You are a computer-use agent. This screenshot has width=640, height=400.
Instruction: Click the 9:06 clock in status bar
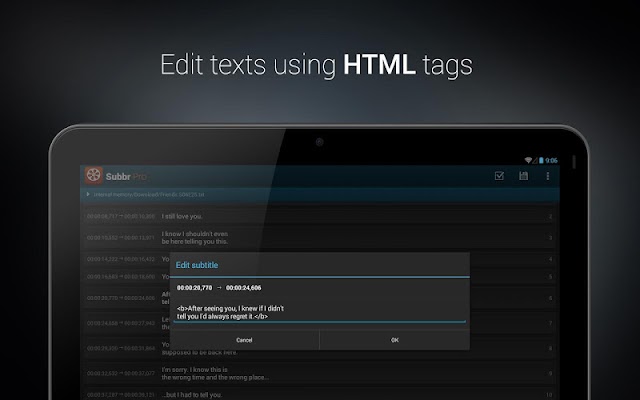(x=551, y=160)
